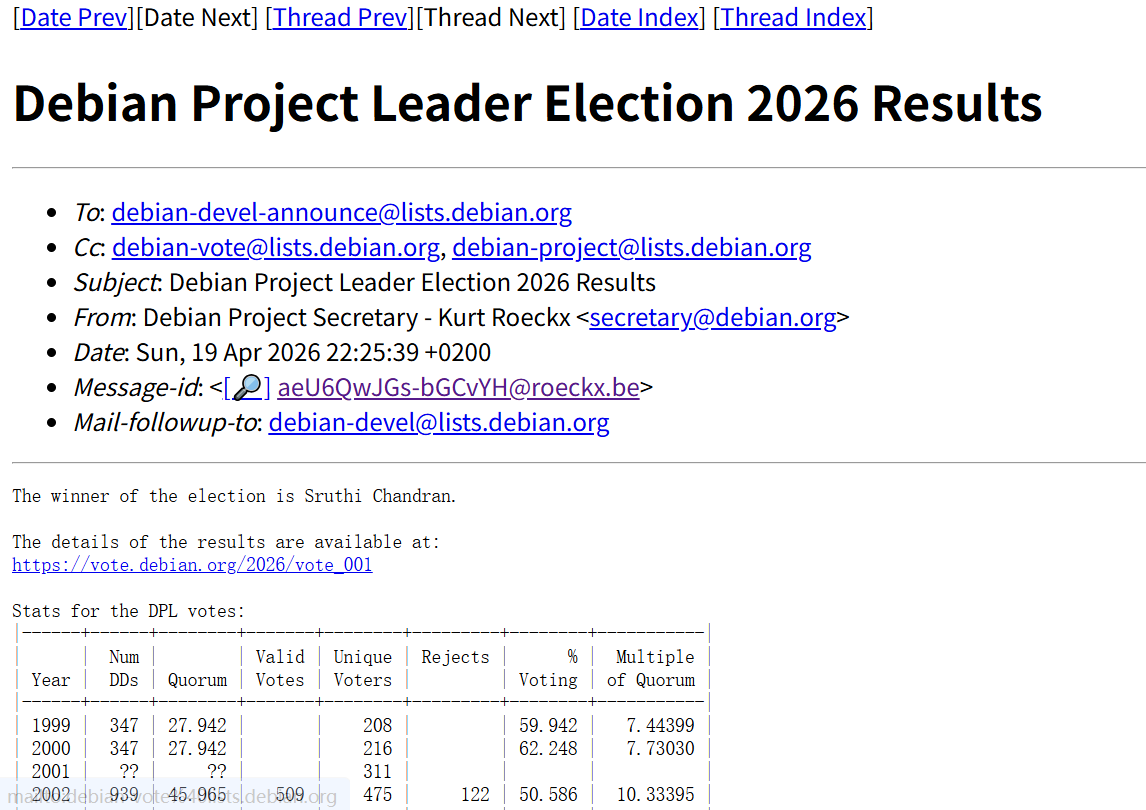Screen dimensions: 1146x810
Task: Click the Multiple of Quorum column header
Action: pos(651,668)
